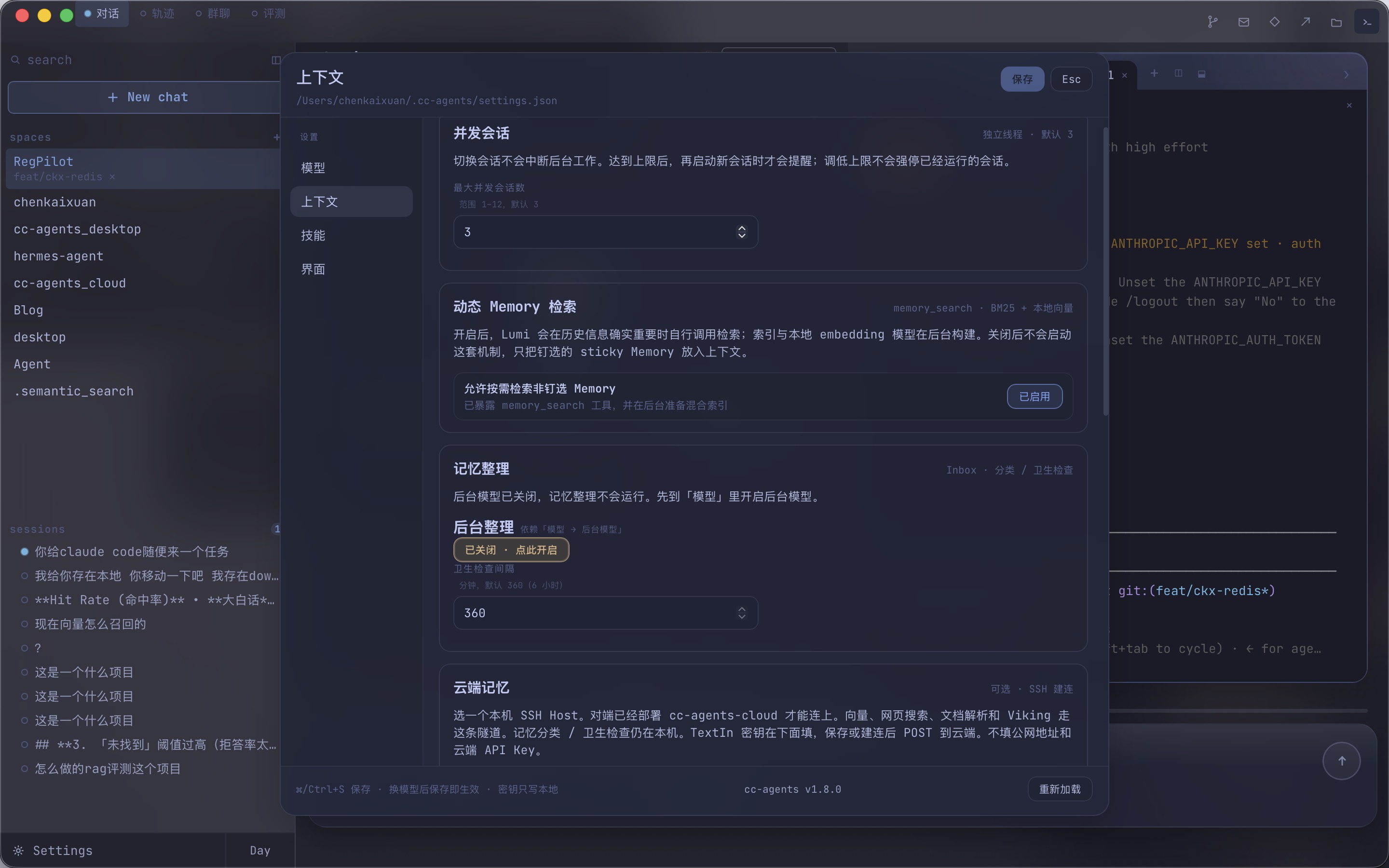1389x868 pixels.
Task: Remove feat/ckx-redis branch tag
Action: (112, 177)
